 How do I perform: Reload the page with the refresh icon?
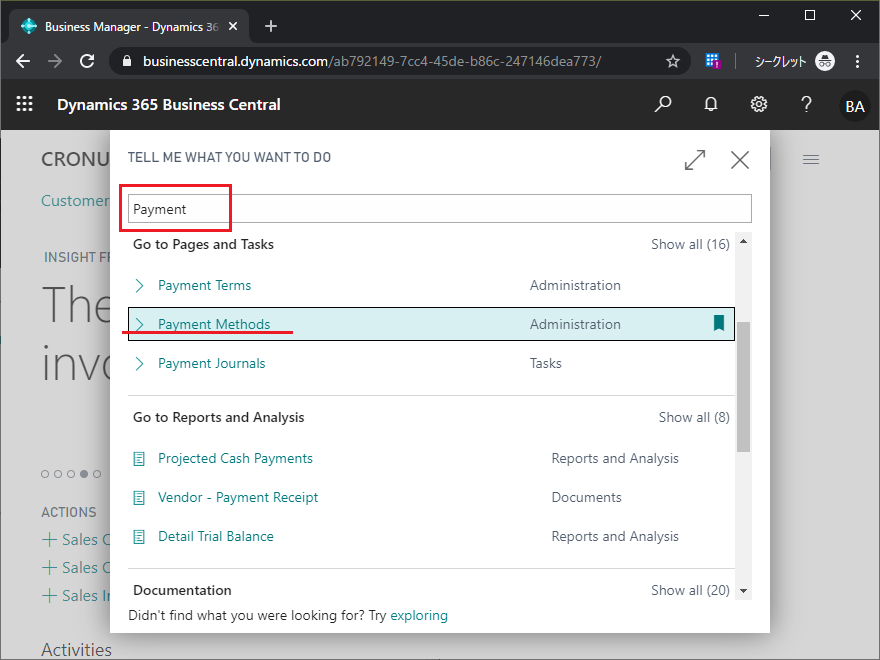point(87,61)
